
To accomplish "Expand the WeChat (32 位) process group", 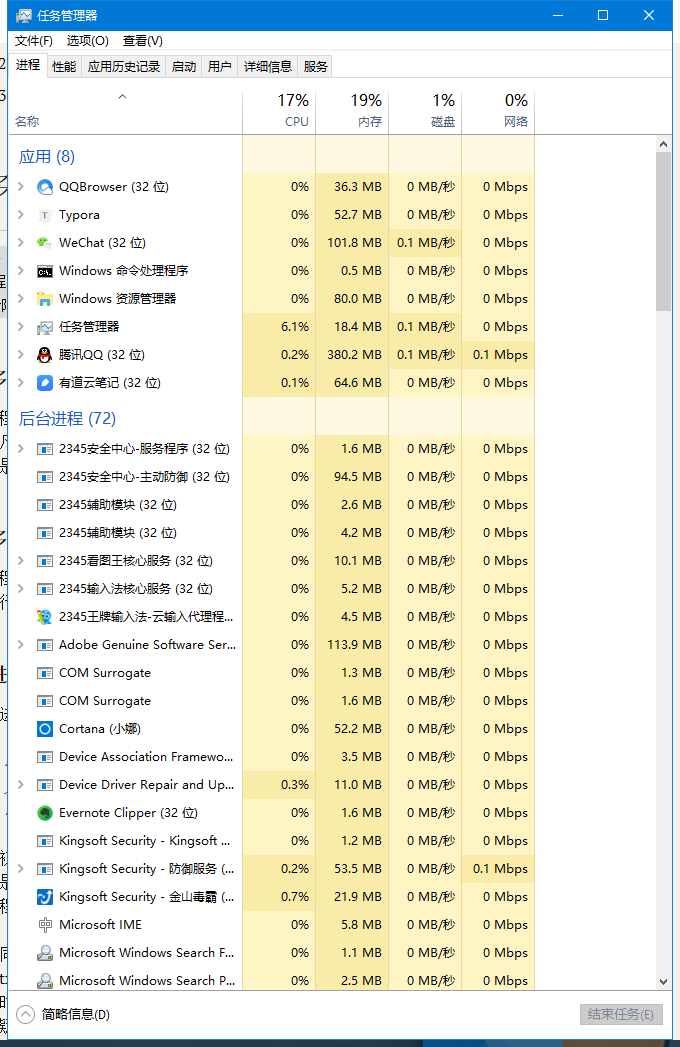I will [x=21, y=243].
